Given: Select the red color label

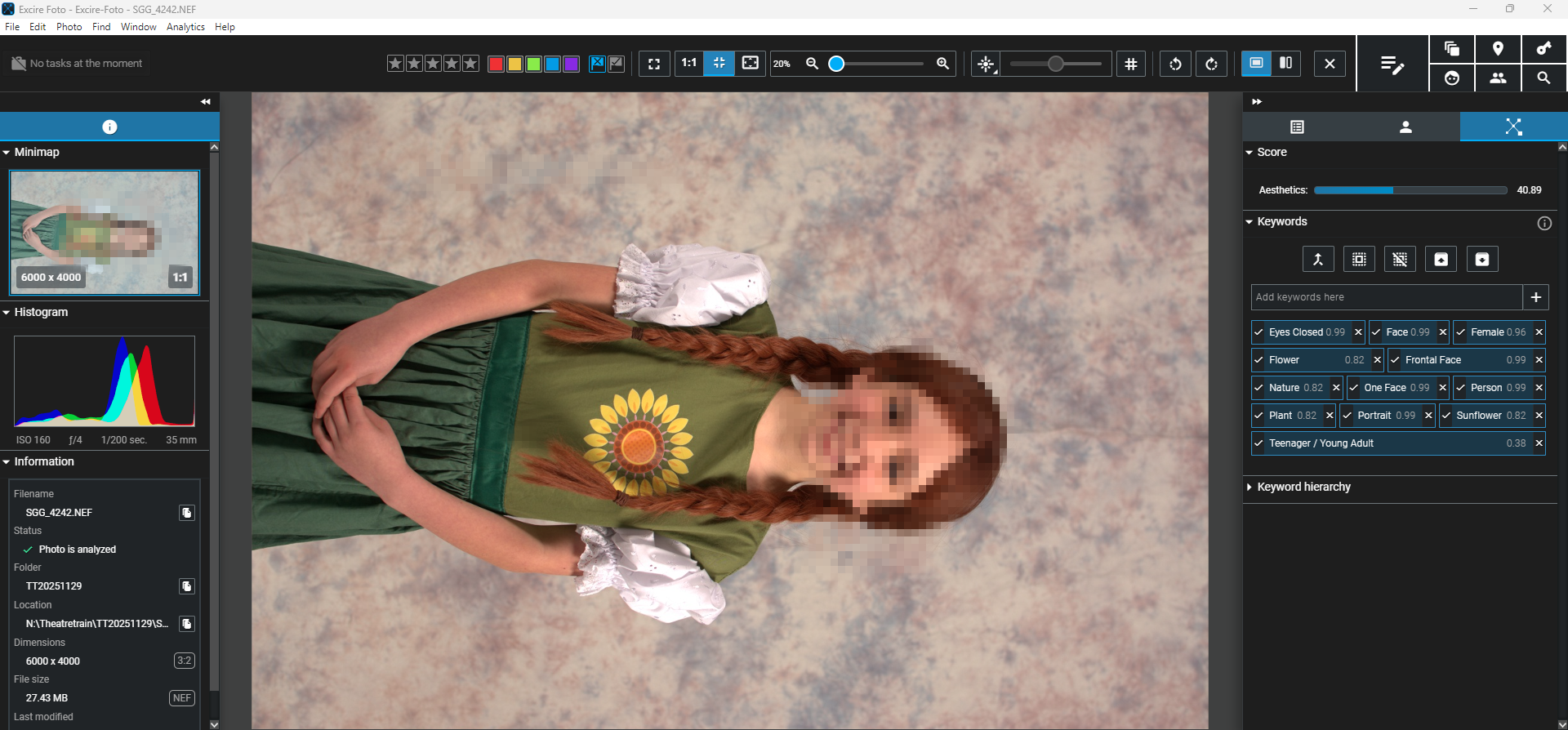Looking at the screenshot, I should click(x=496, y=64).
